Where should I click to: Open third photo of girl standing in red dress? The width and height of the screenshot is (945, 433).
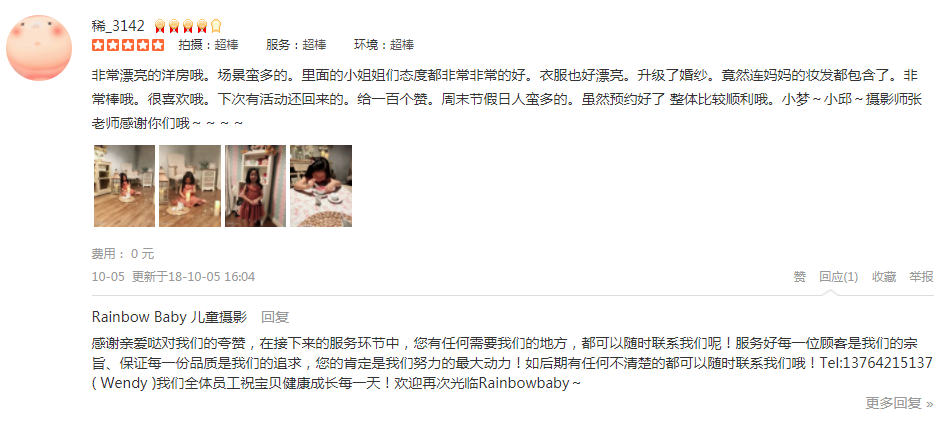coord(256,186)
